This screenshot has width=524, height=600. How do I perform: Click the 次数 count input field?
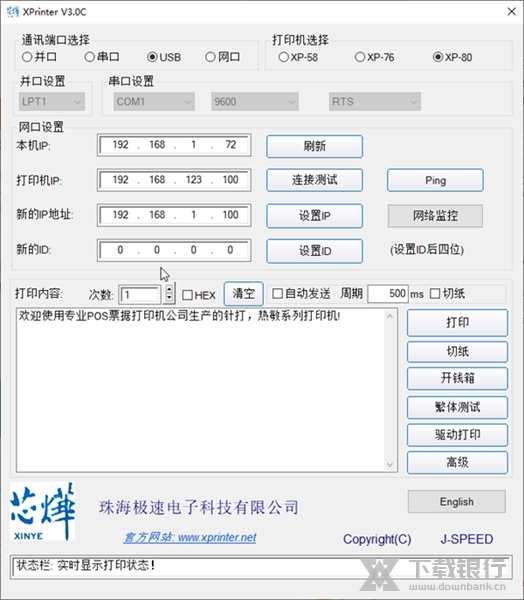tap(140, 295)
